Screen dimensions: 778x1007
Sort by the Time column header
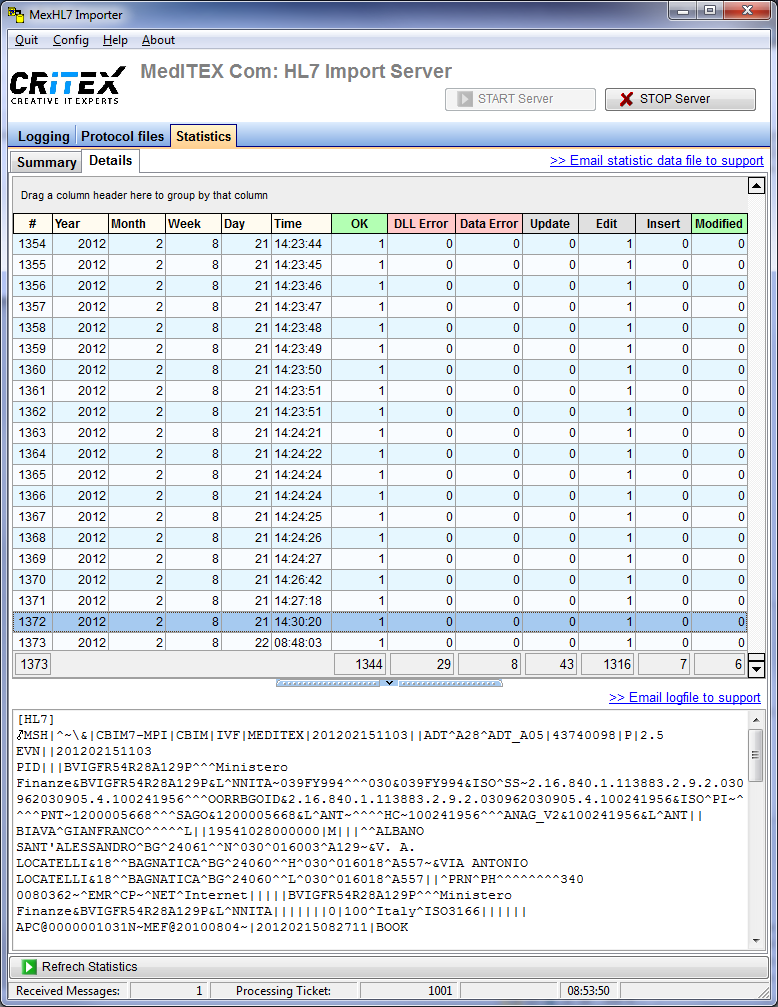coord(301,223)
